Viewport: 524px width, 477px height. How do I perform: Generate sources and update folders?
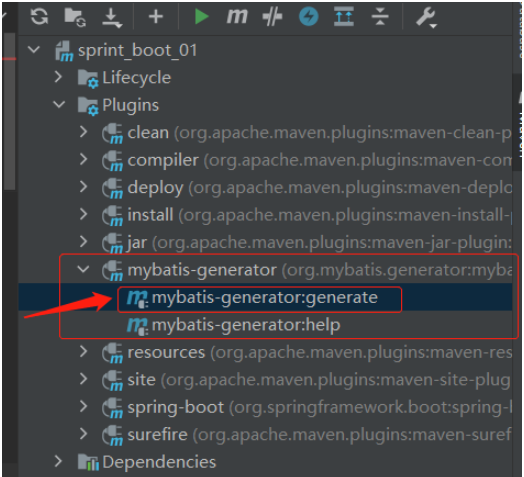(x=75, y=17)
